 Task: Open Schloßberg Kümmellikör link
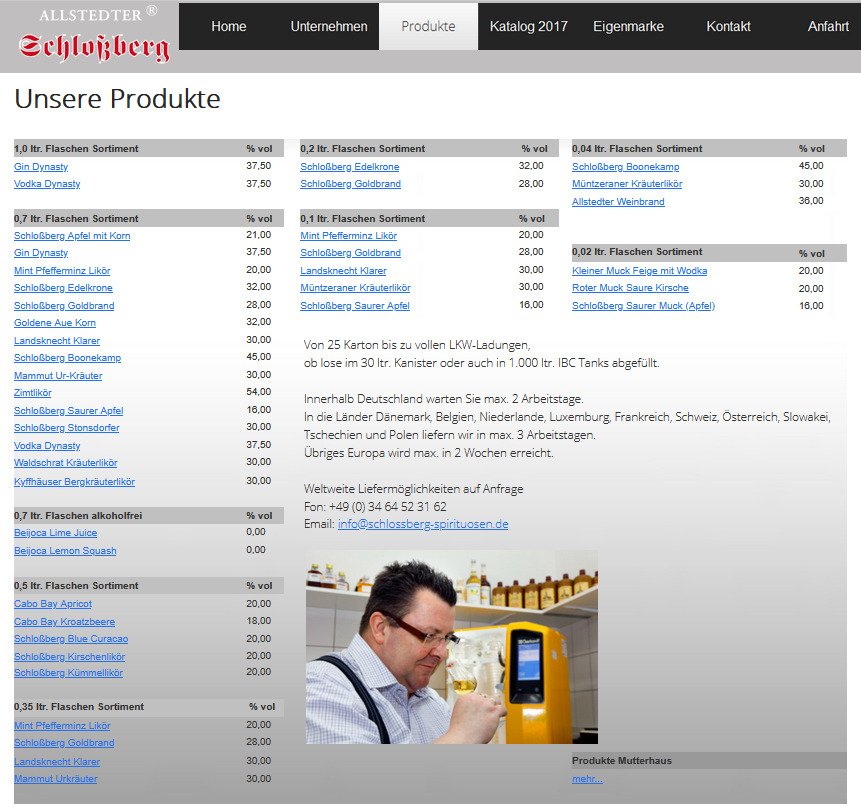tap(69, 673)
